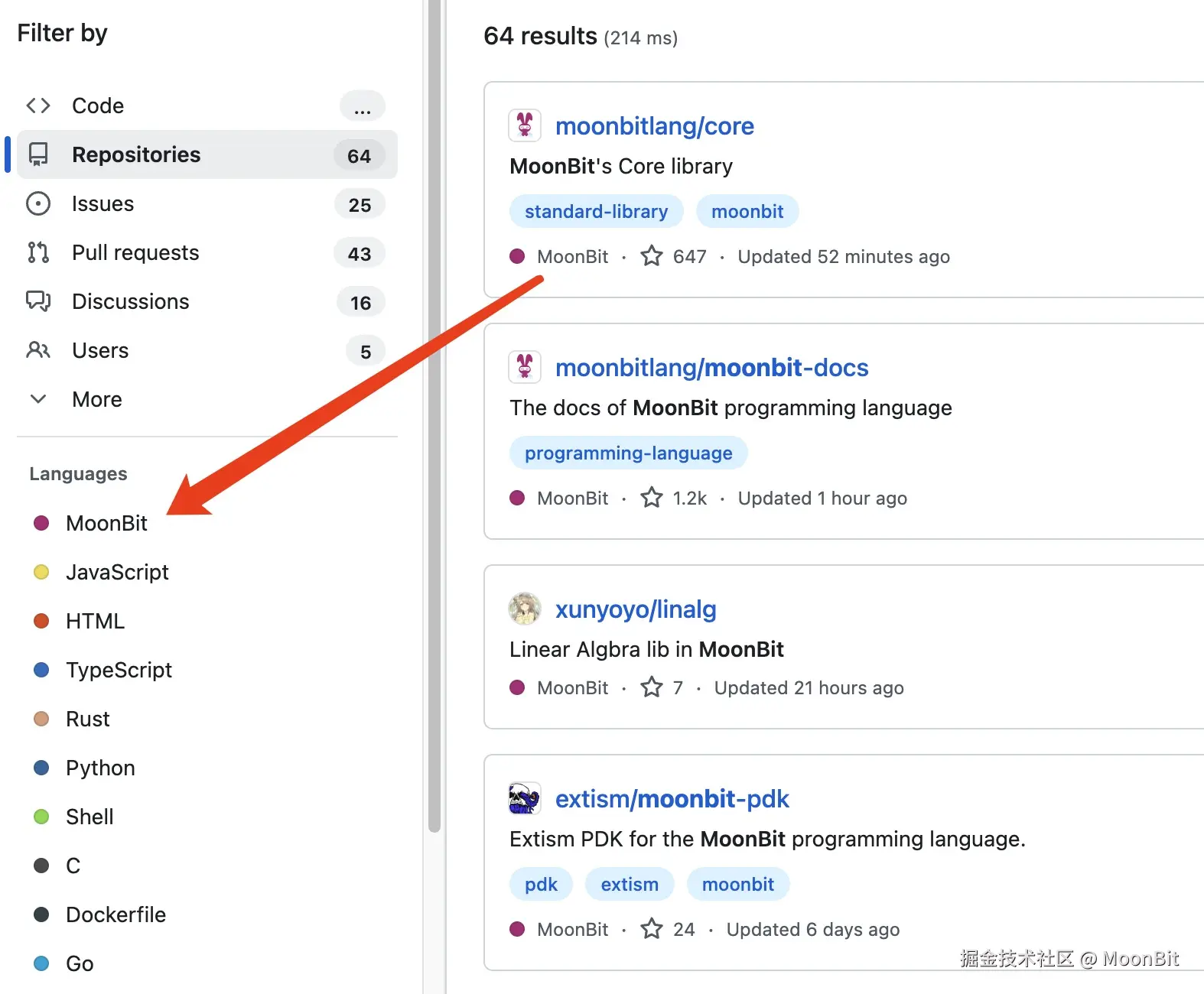Filter by TypeScript language
Viewport: 1204px width, 994px height.
119,670
